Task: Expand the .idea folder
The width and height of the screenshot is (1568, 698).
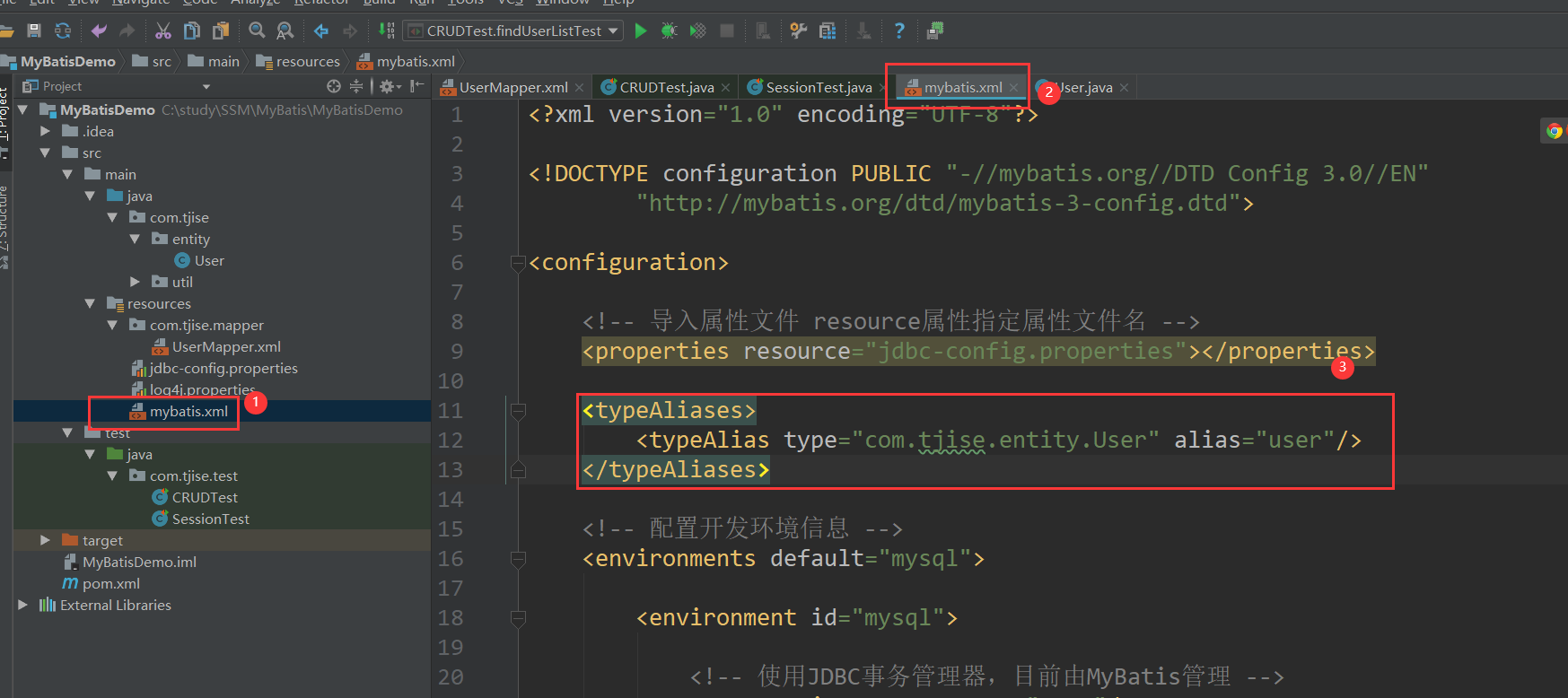Action: coord(45,131)
